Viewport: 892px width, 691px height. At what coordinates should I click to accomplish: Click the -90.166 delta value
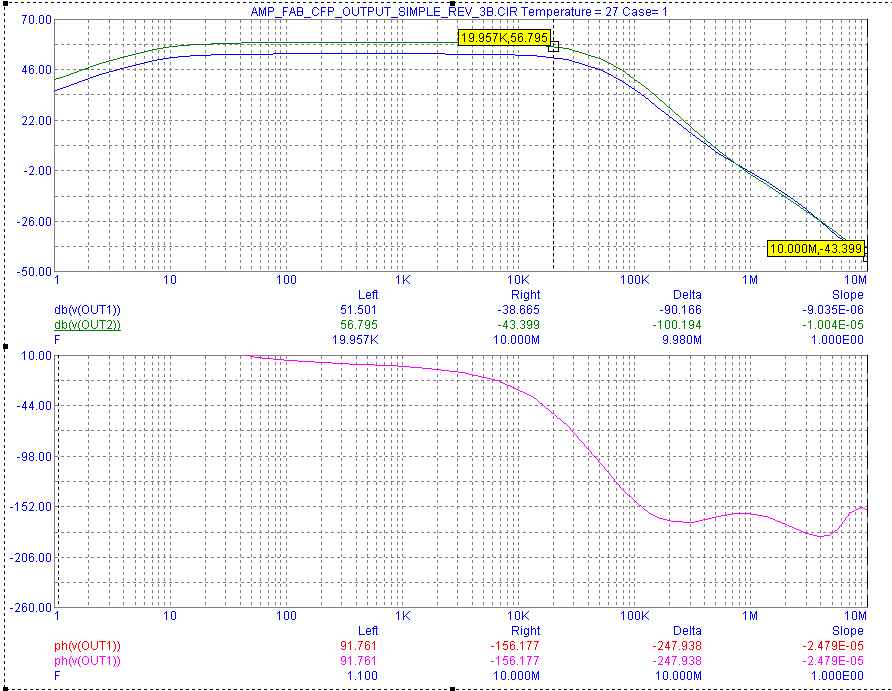[680, 310]
